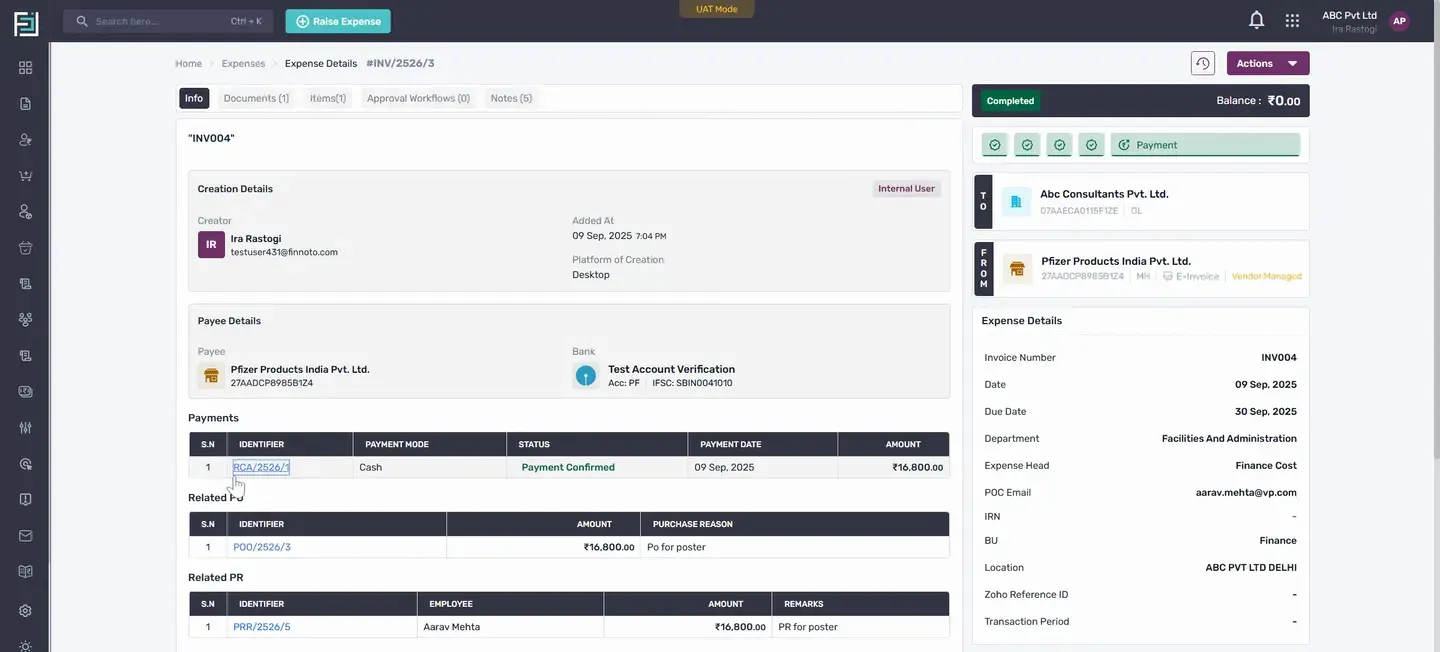Open the settings gear in the sidebar

pyautogui.click(x=26, y=611)
